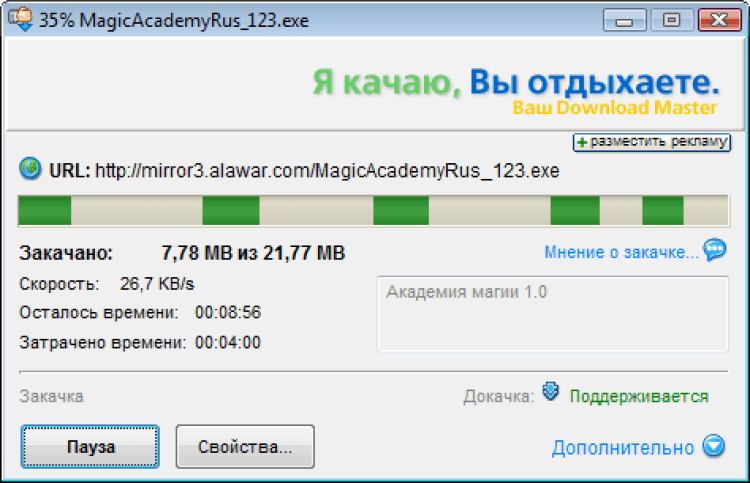This screenshot has height=483, width=750.
Task: Click the speech bubble comment icon
Action: coord(715,250)
